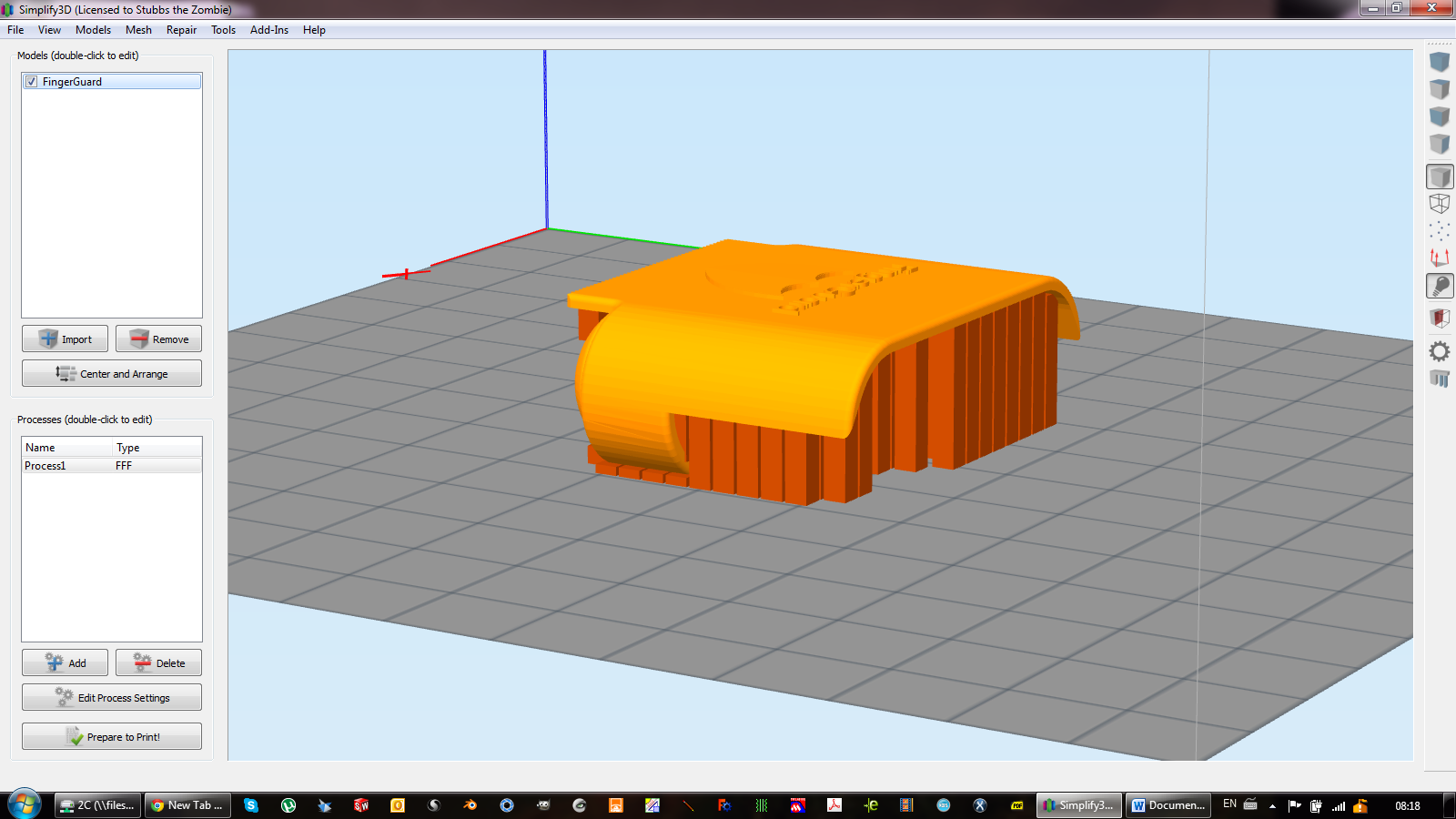Switch to the front view cube icon

(1440, 116)
